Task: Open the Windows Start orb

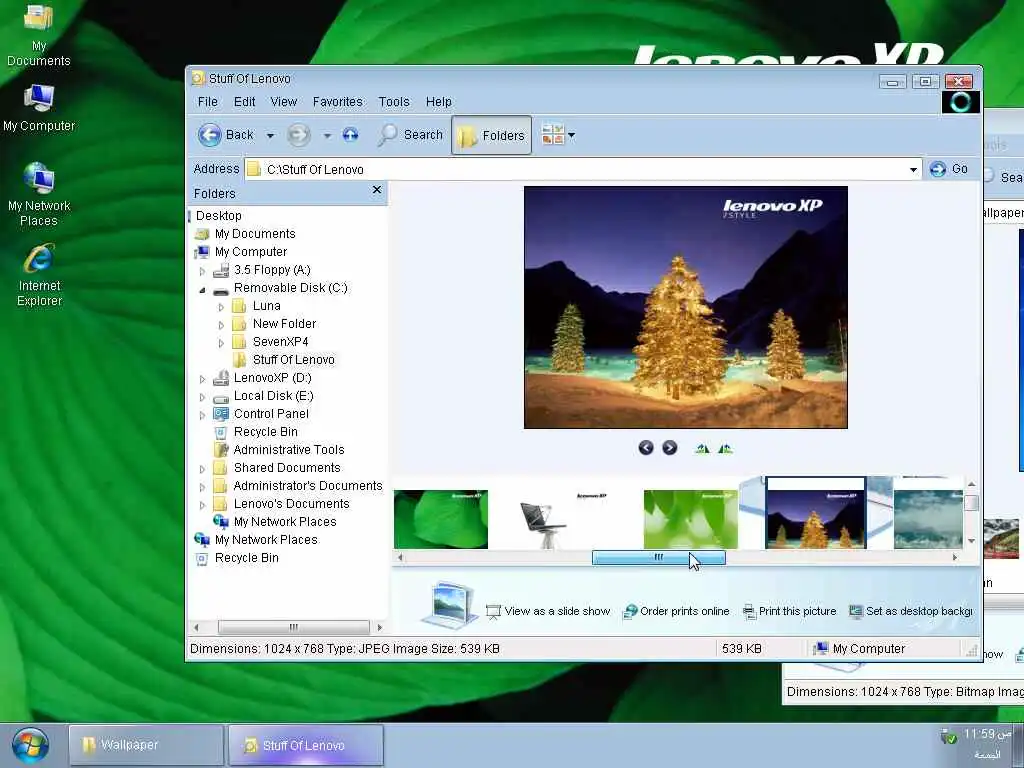Action: [30, 745]
